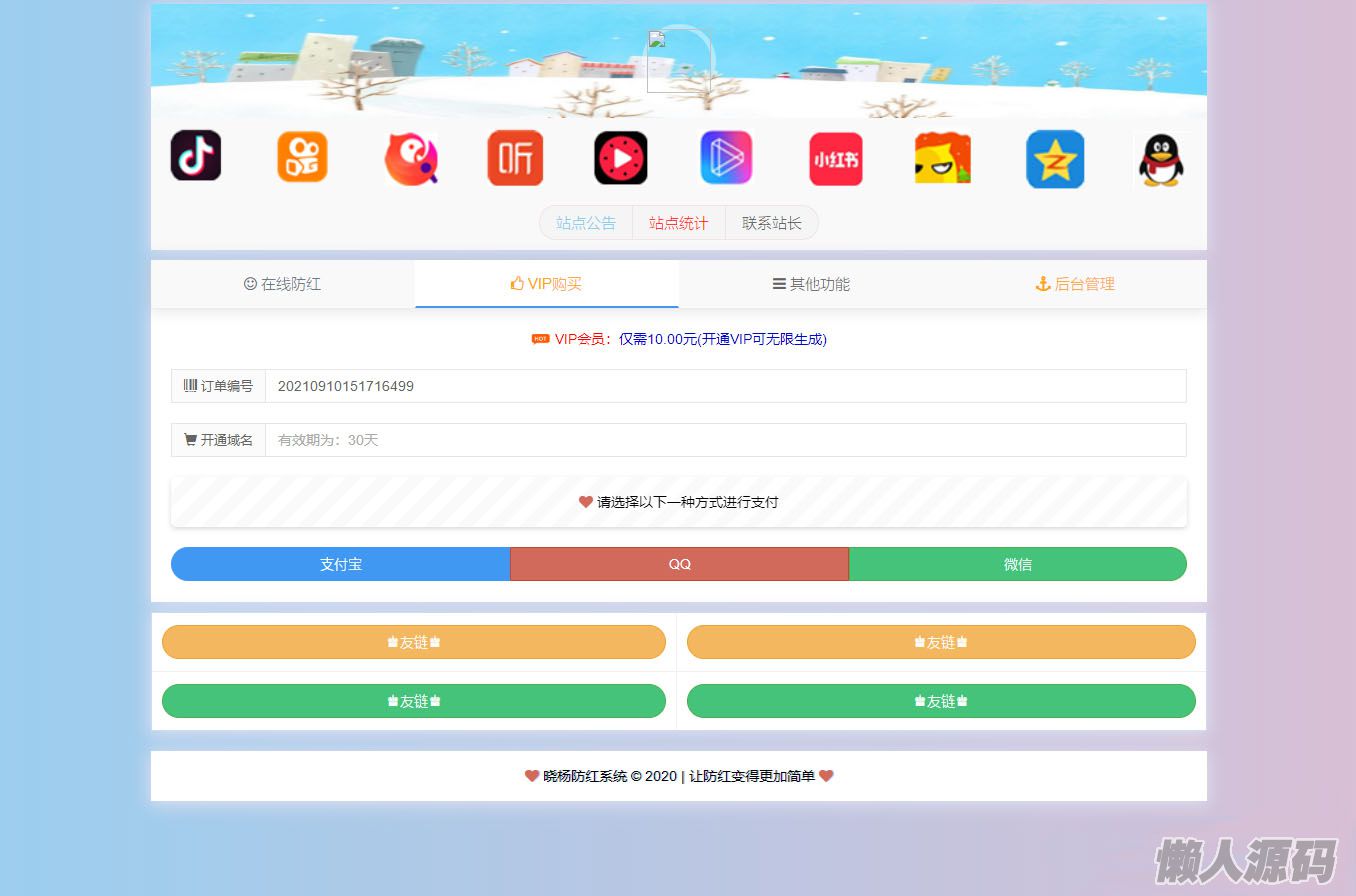
Task: Click the broken avatar image in banner
Action: point(679,61)
